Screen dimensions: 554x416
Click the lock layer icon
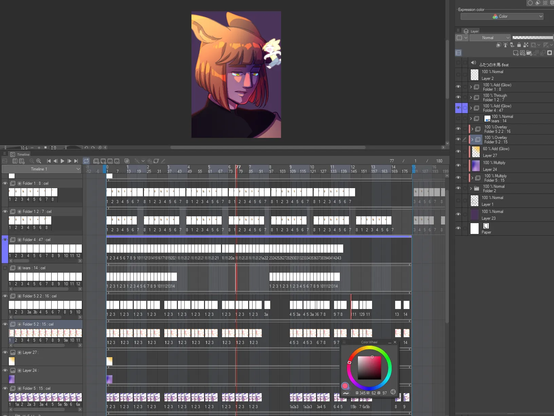519,45
